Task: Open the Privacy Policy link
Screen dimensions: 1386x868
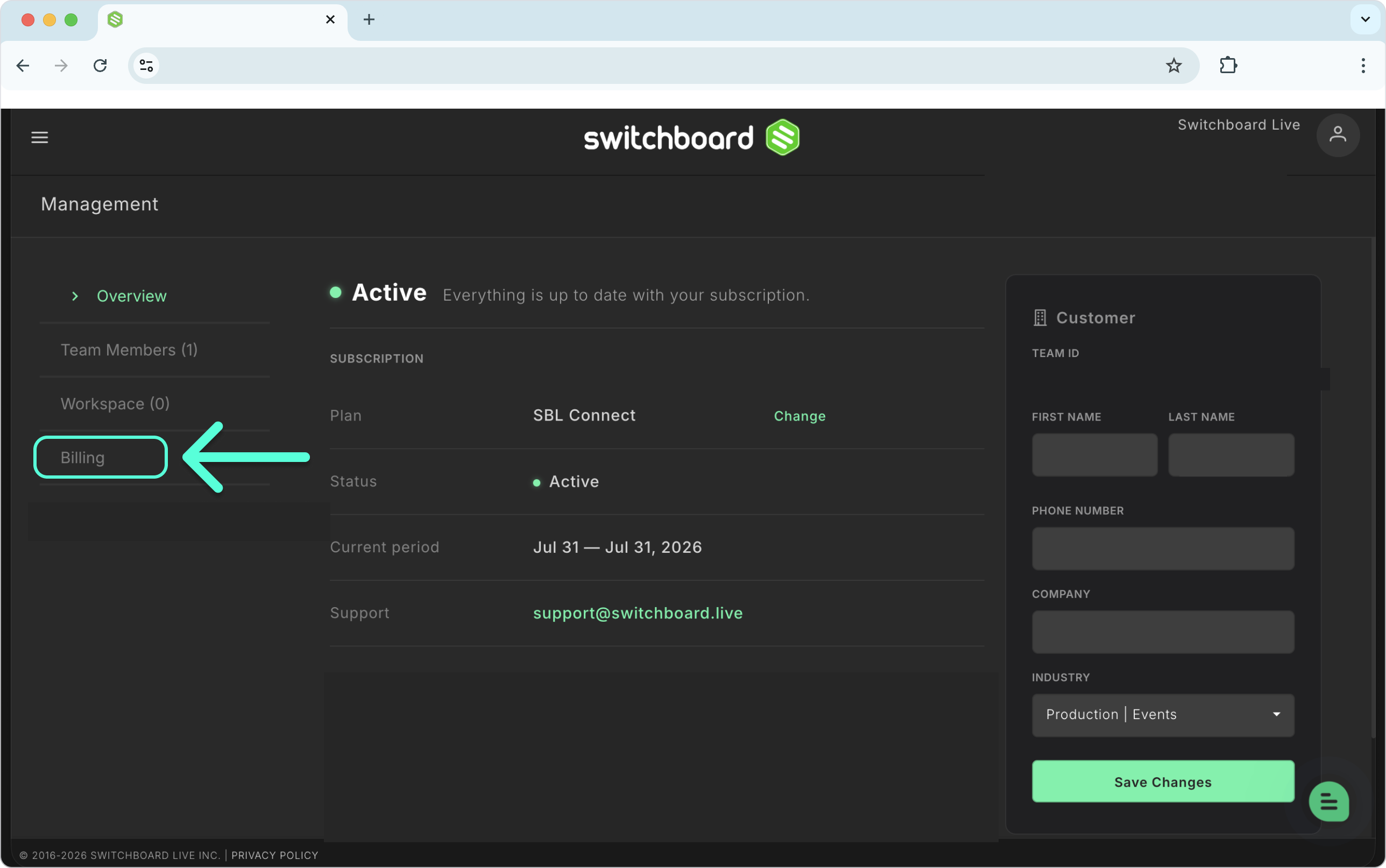Action: 274,855
